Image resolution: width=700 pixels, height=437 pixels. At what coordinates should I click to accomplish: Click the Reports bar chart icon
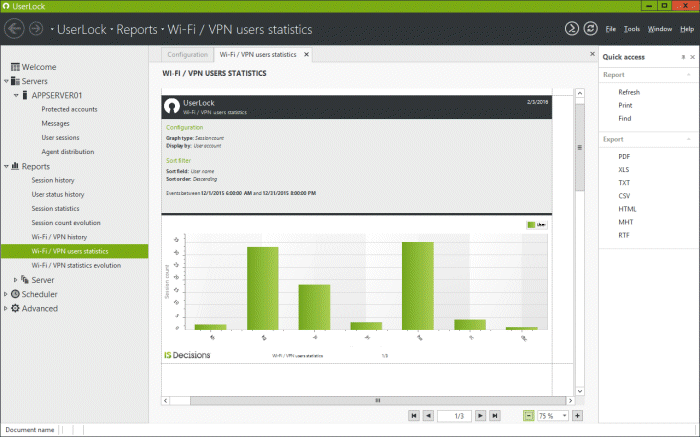(x=15, y=166)
